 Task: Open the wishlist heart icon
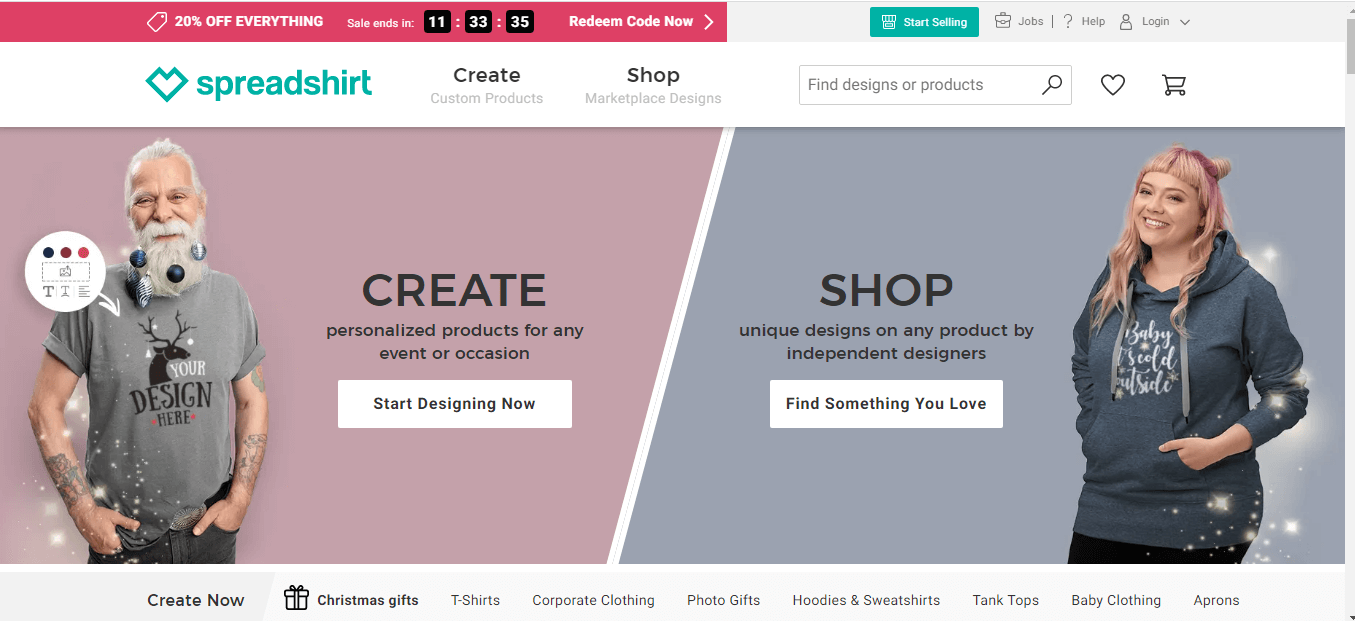(1113, 85)
